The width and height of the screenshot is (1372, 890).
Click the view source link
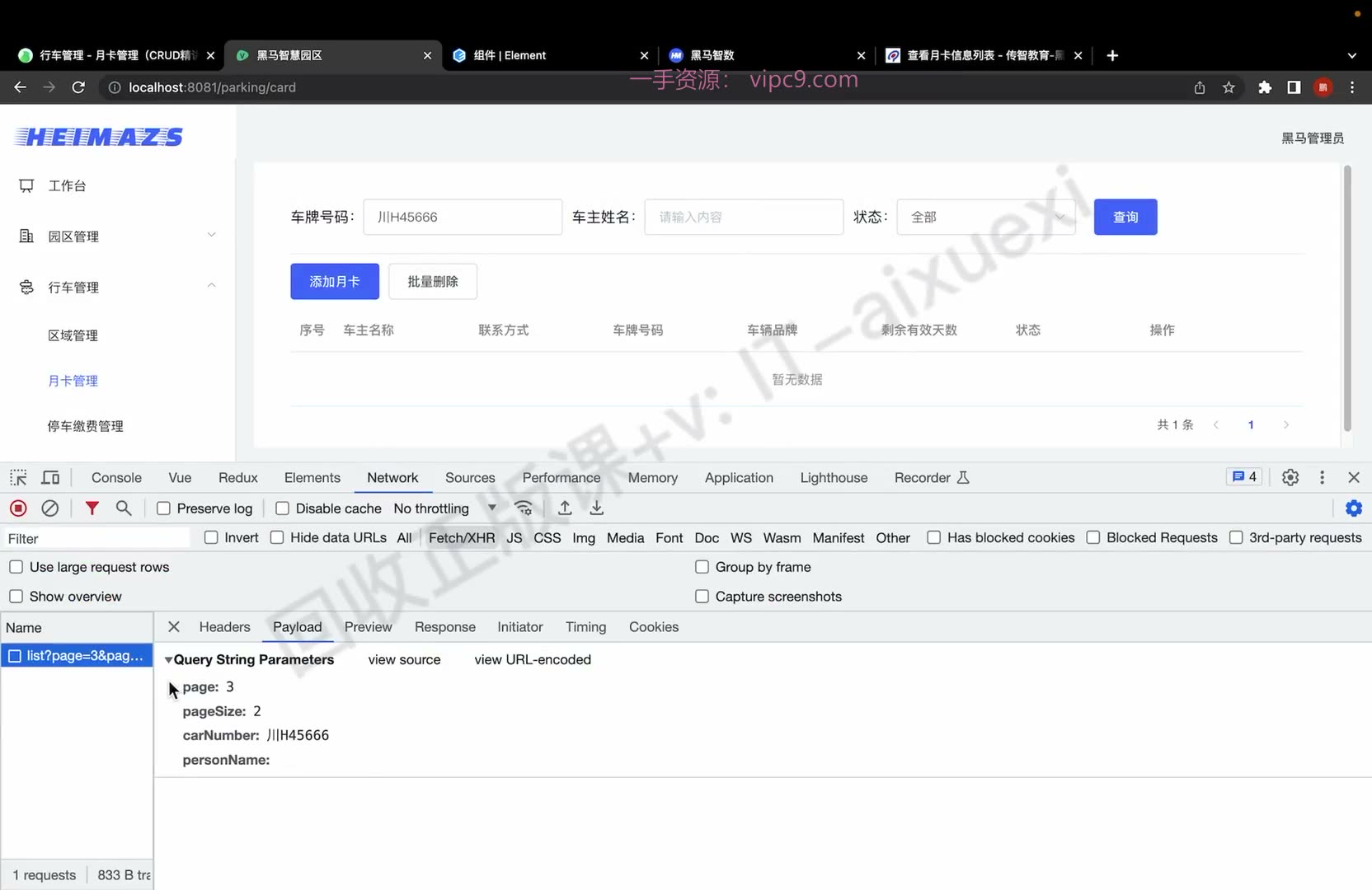pyautogui.click(x=404, y=660)
